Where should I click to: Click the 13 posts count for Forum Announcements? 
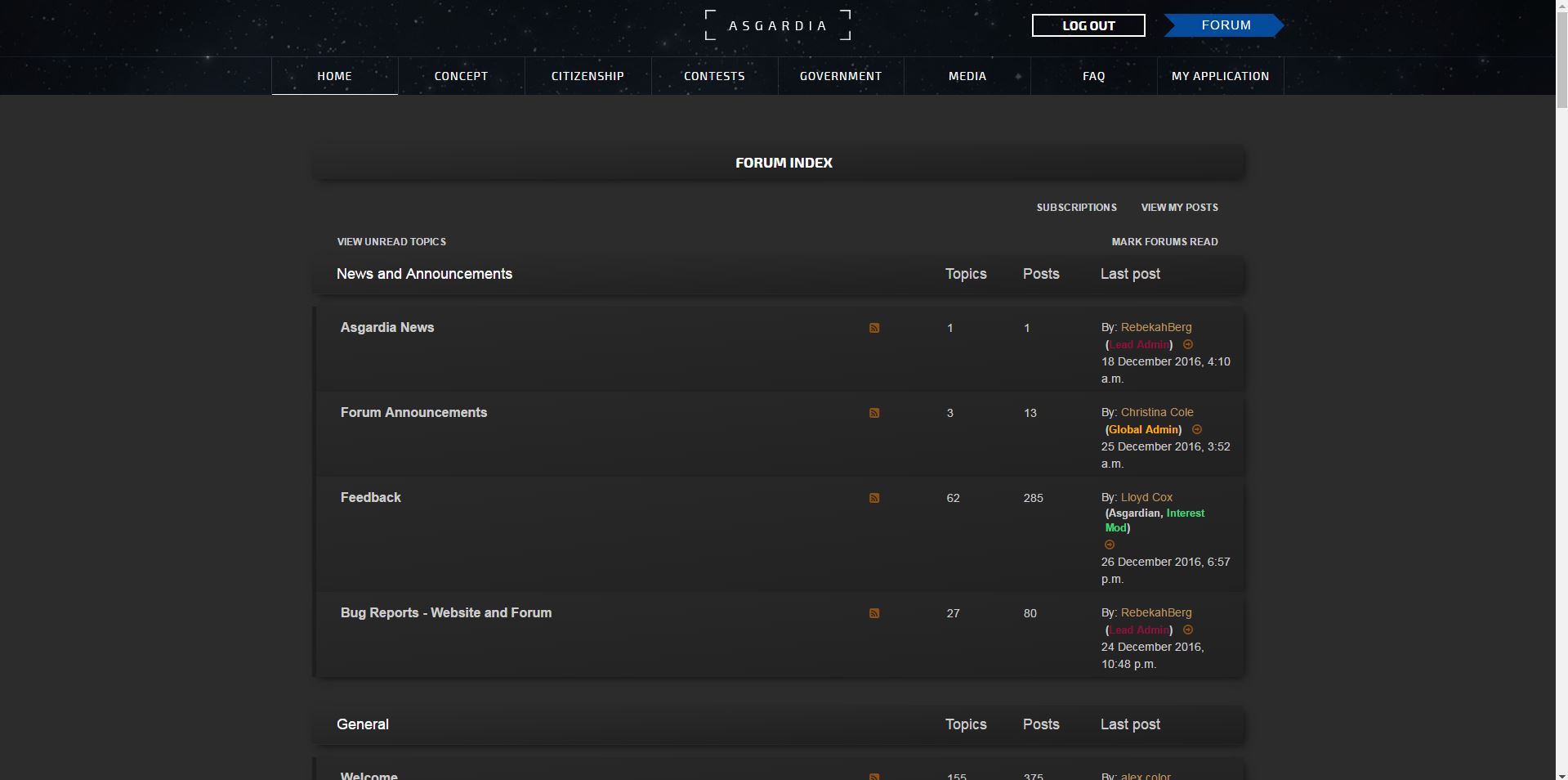(x=1030, y=413)
